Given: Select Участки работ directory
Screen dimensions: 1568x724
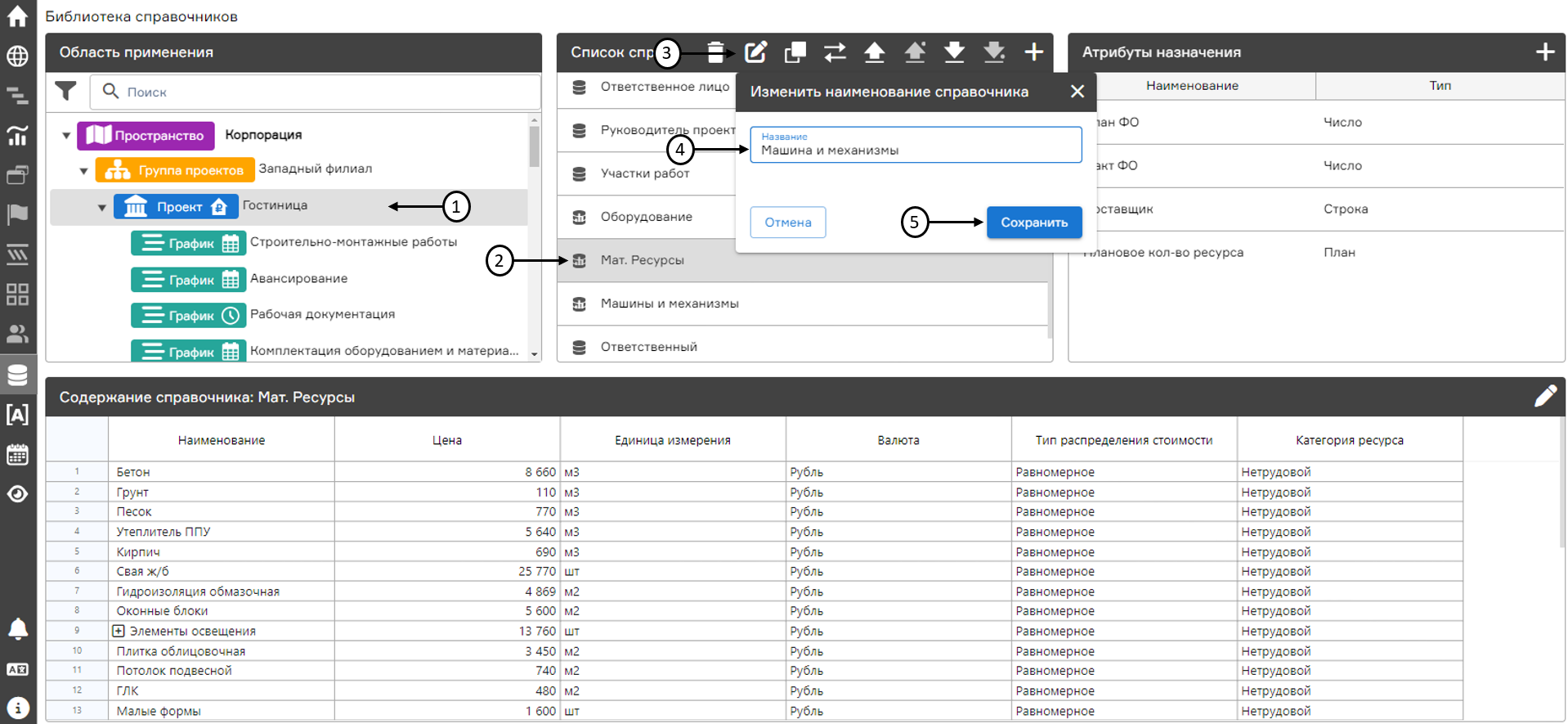Looking at the screenshot, I should (x=647, y=173).
